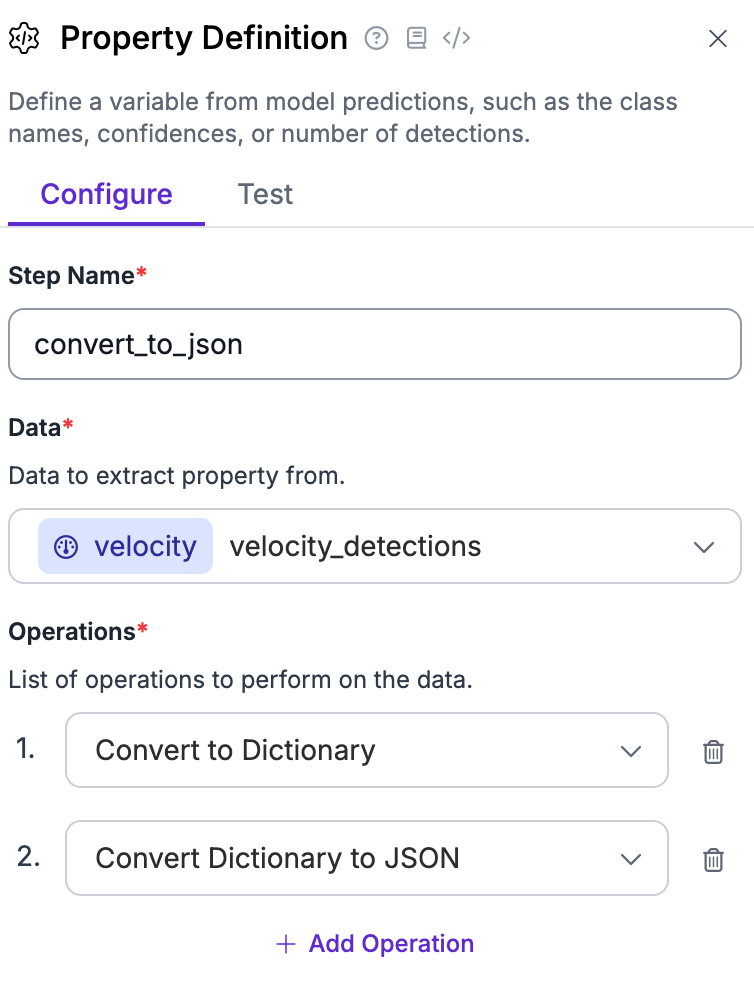Click the Convert to Dictionary text

235,750
